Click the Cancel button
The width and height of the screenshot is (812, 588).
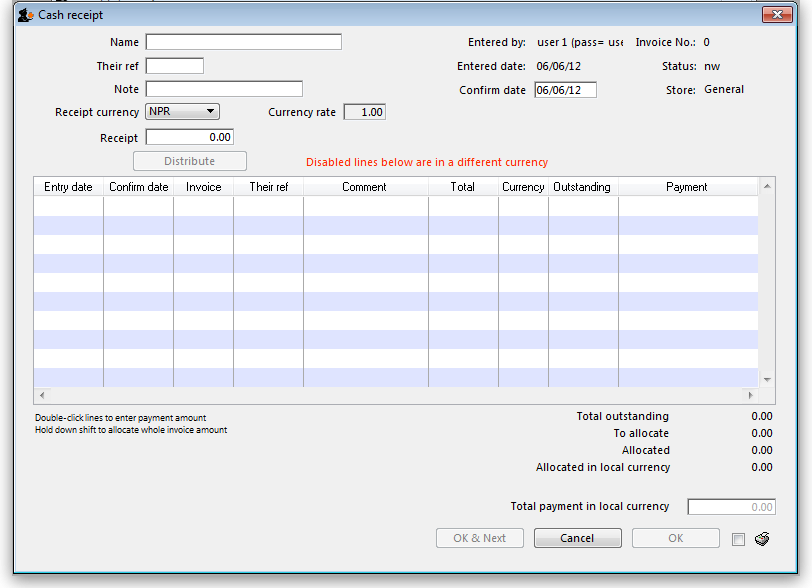577,538
